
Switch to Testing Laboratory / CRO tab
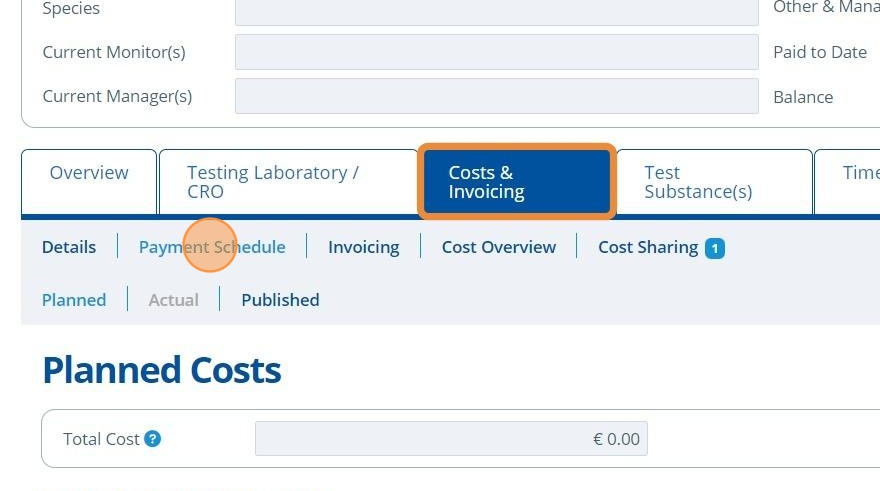click(287, 182)
